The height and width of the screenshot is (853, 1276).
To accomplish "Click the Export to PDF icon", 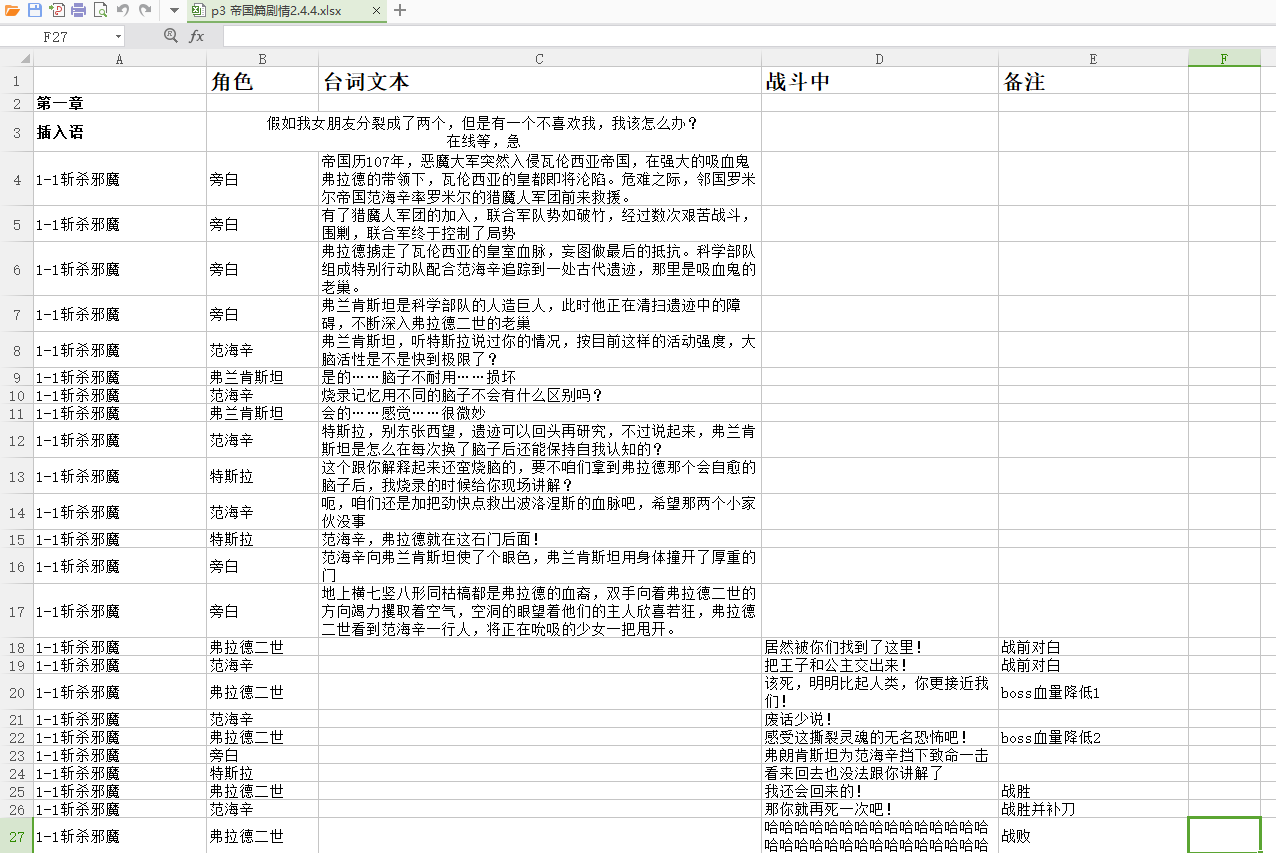I will click(56, 11).
